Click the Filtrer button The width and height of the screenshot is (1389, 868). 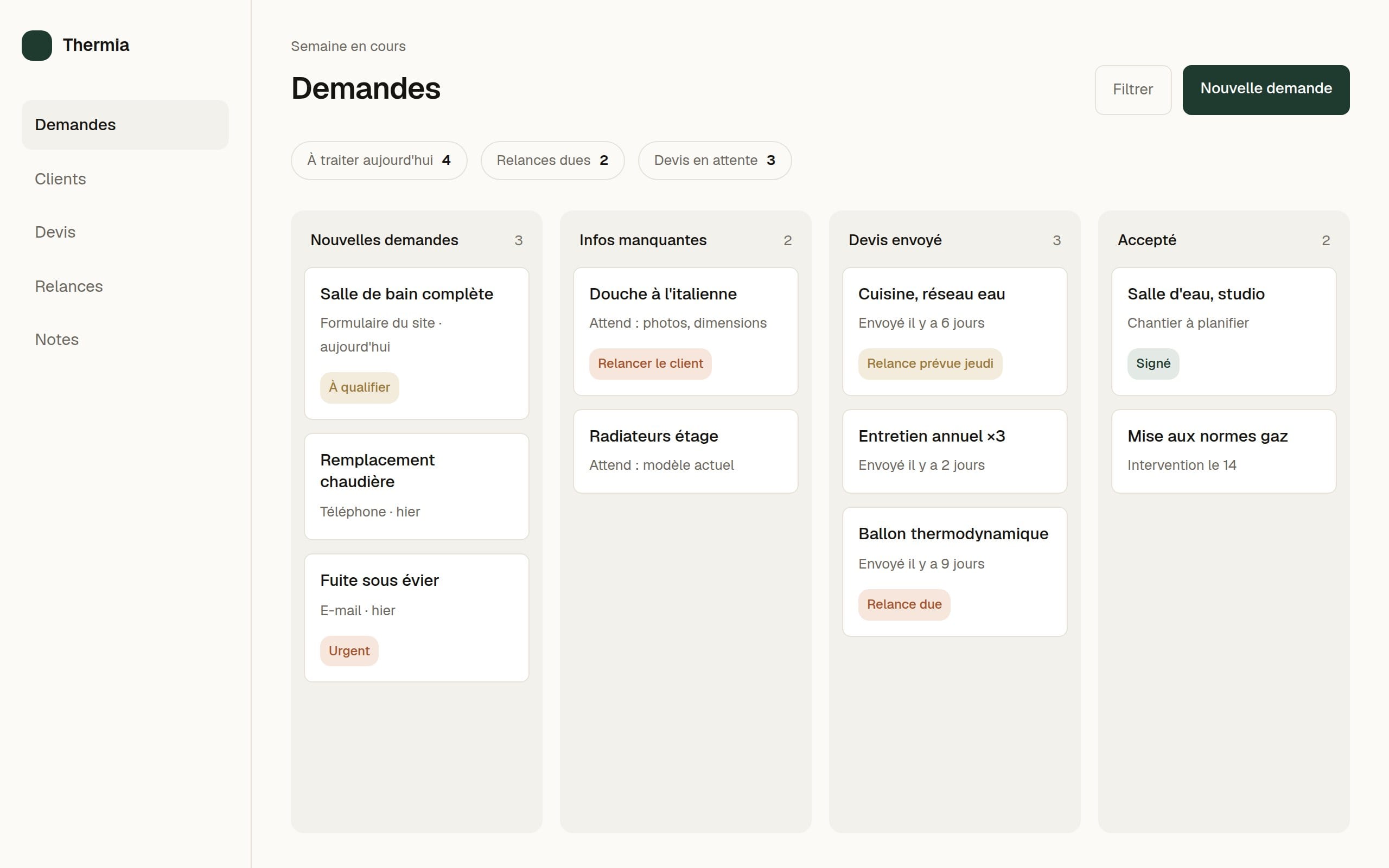click(x=1133, y=90)
